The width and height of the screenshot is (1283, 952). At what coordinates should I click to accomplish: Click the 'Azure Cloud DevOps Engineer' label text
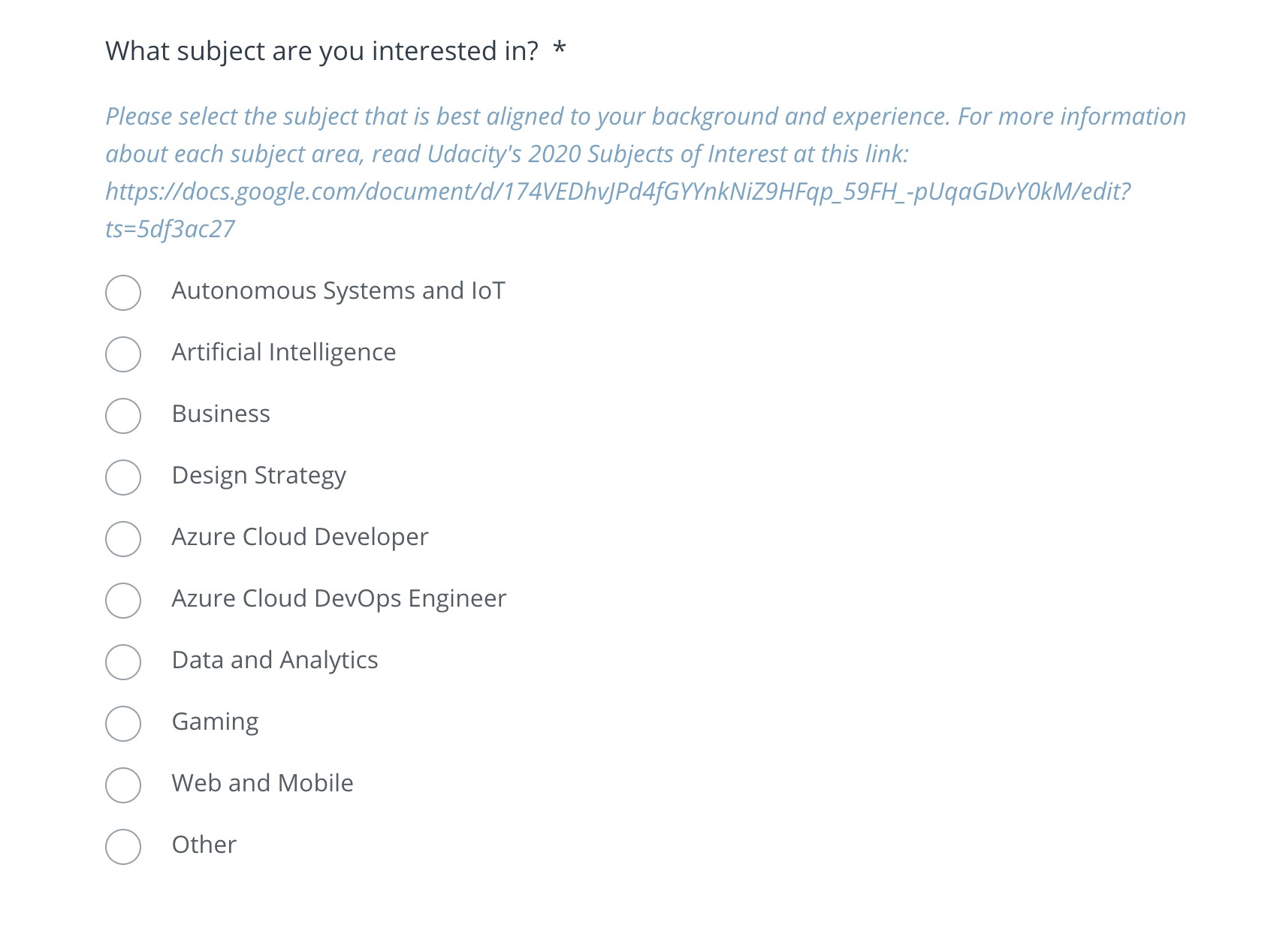tap(339, 598)
